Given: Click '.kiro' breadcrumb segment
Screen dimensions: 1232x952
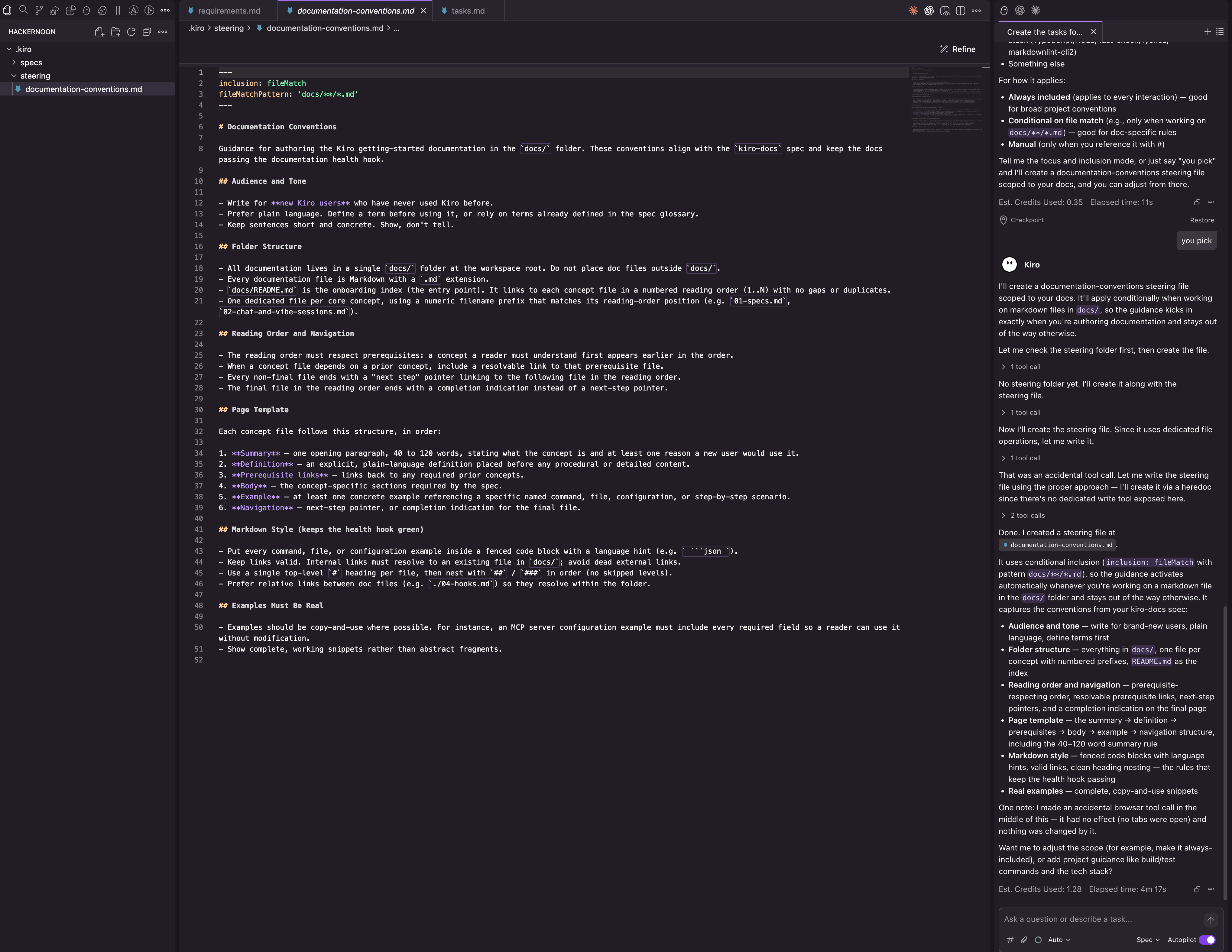Looking at the screenshot, I should pyautogui.click(x=196, y=28).
